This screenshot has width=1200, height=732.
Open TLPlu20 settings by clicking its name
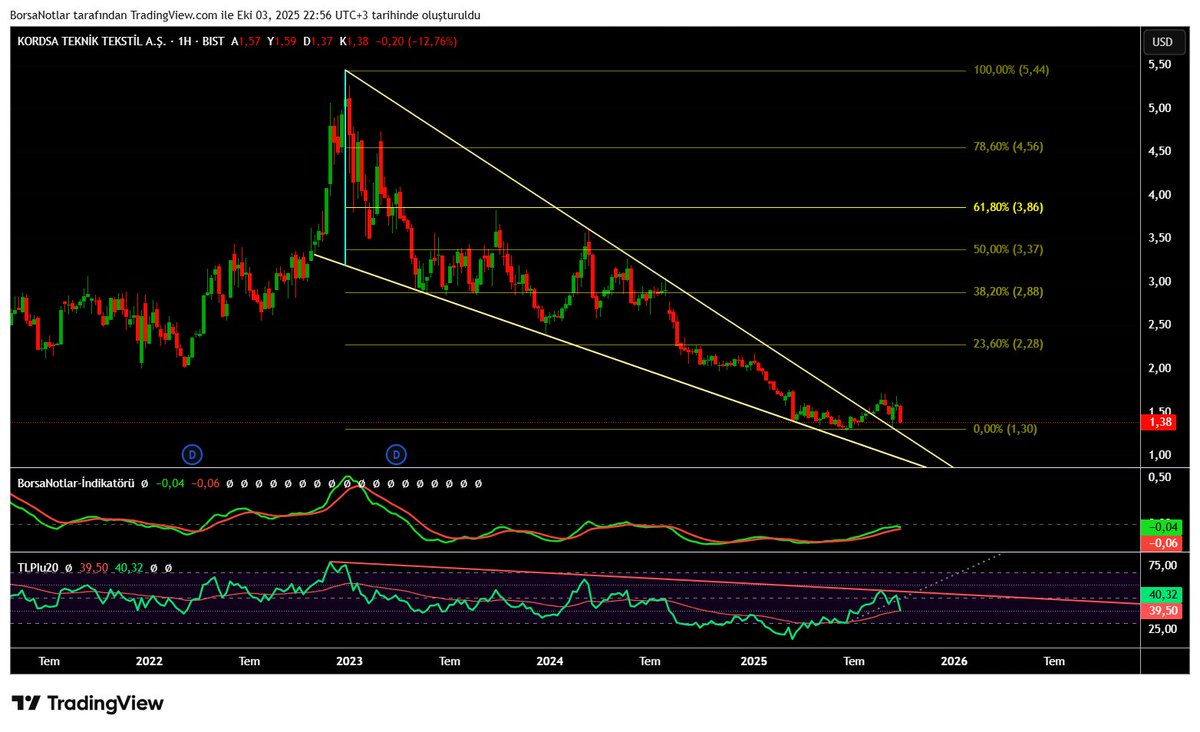[x=37, y=566]
